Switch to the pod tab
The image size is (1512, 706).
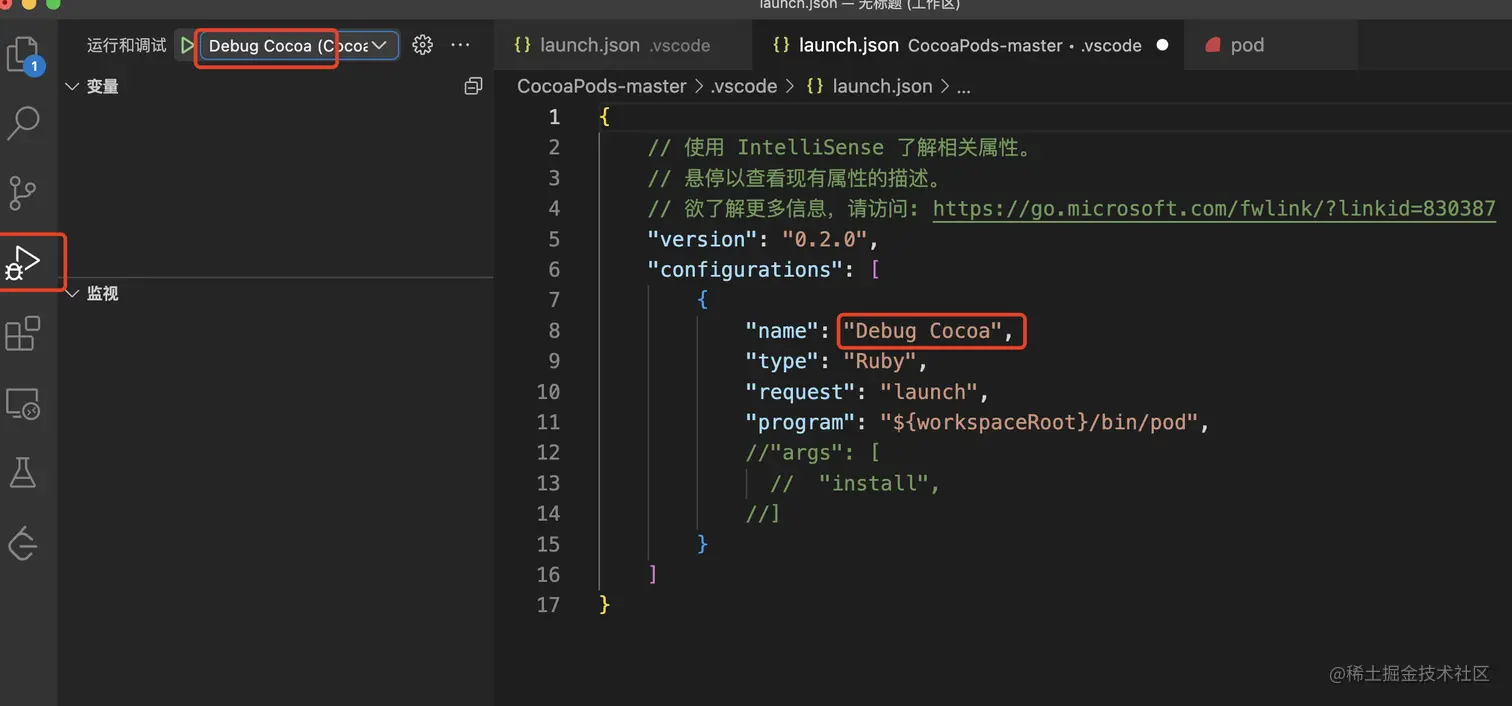point(1270,45)
